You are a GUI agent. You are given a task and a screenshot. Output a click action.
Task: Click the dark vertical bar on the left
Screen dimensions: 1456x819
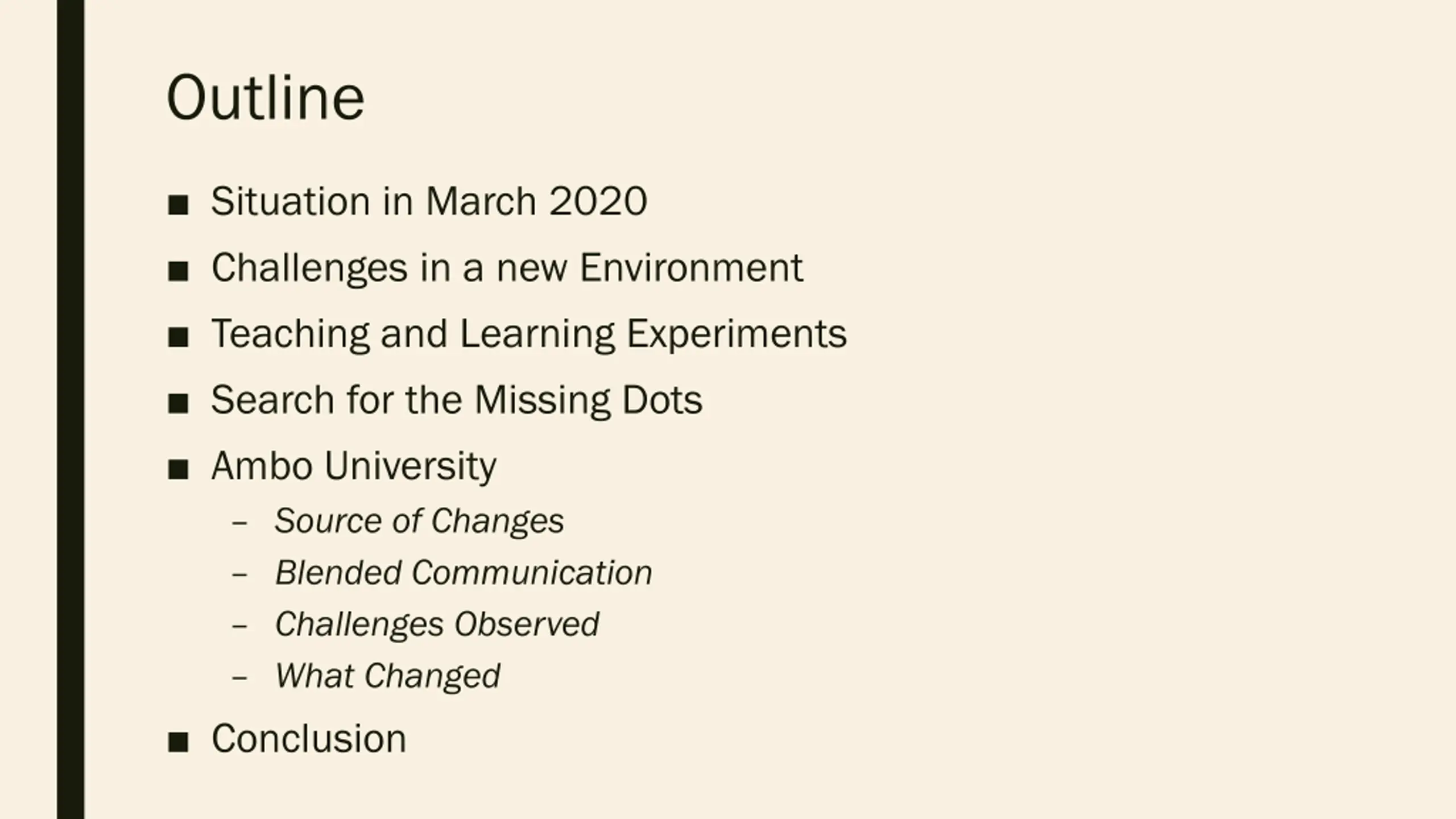click(71, 409)
